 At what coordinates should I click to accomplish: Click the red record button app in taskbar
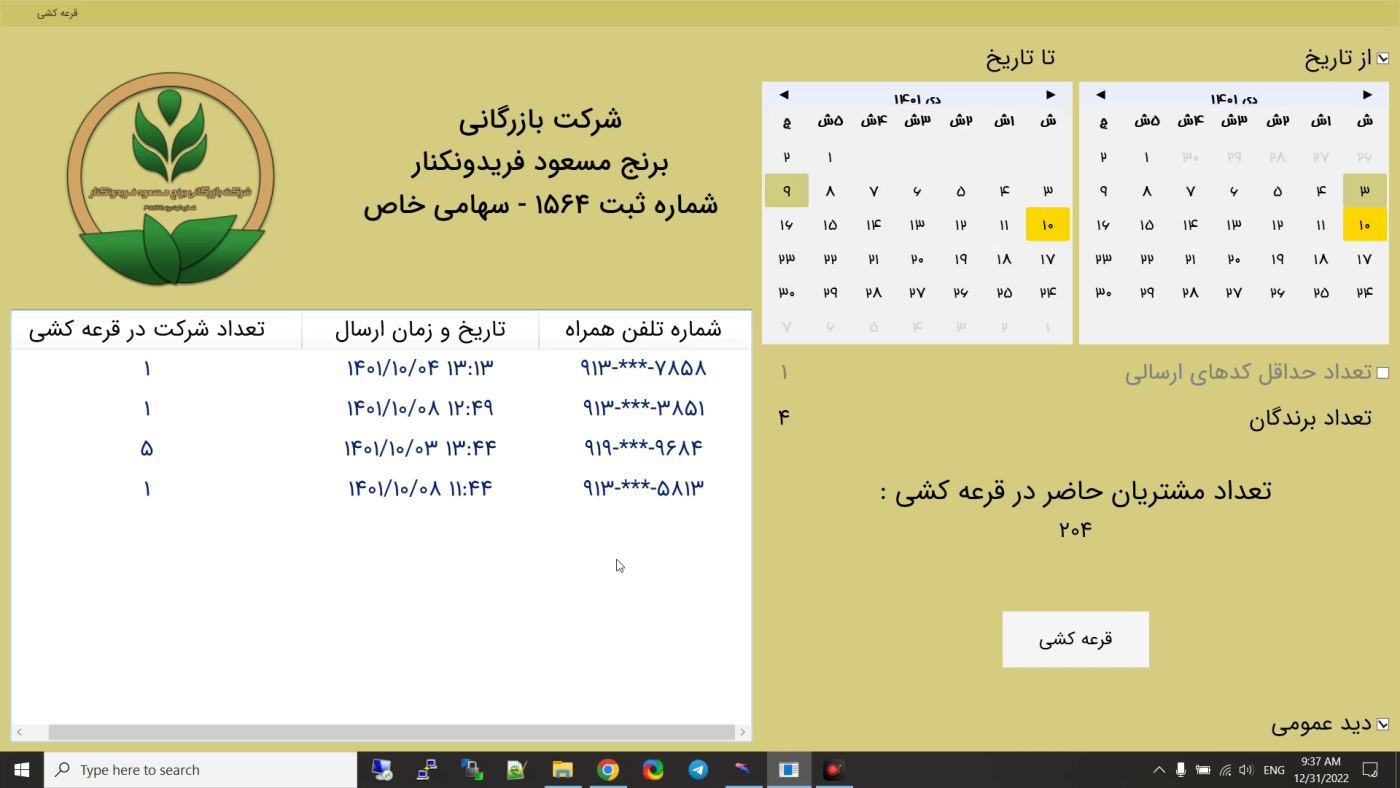pyautogui.click(x=833, y=770)
